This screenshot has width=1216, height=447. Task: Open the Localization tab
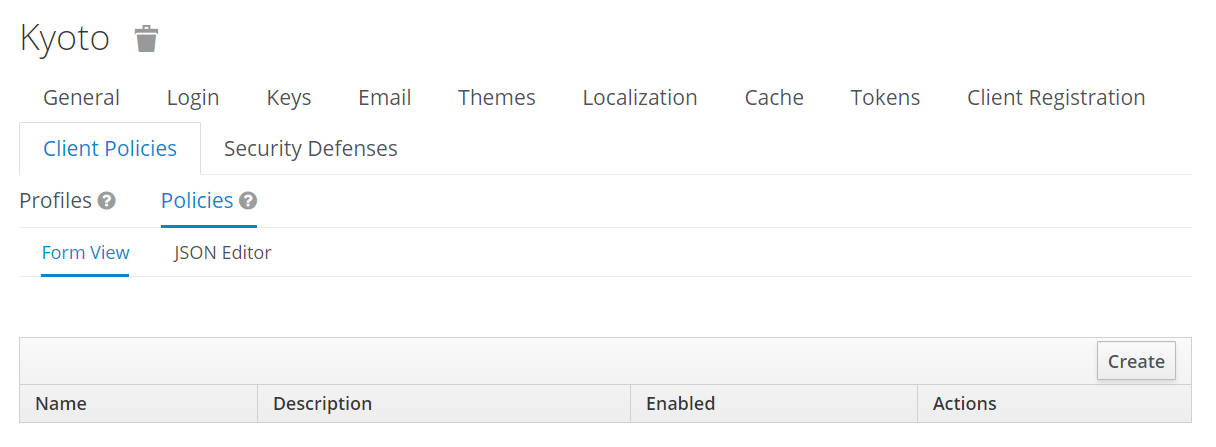click(x=640, y=97)
